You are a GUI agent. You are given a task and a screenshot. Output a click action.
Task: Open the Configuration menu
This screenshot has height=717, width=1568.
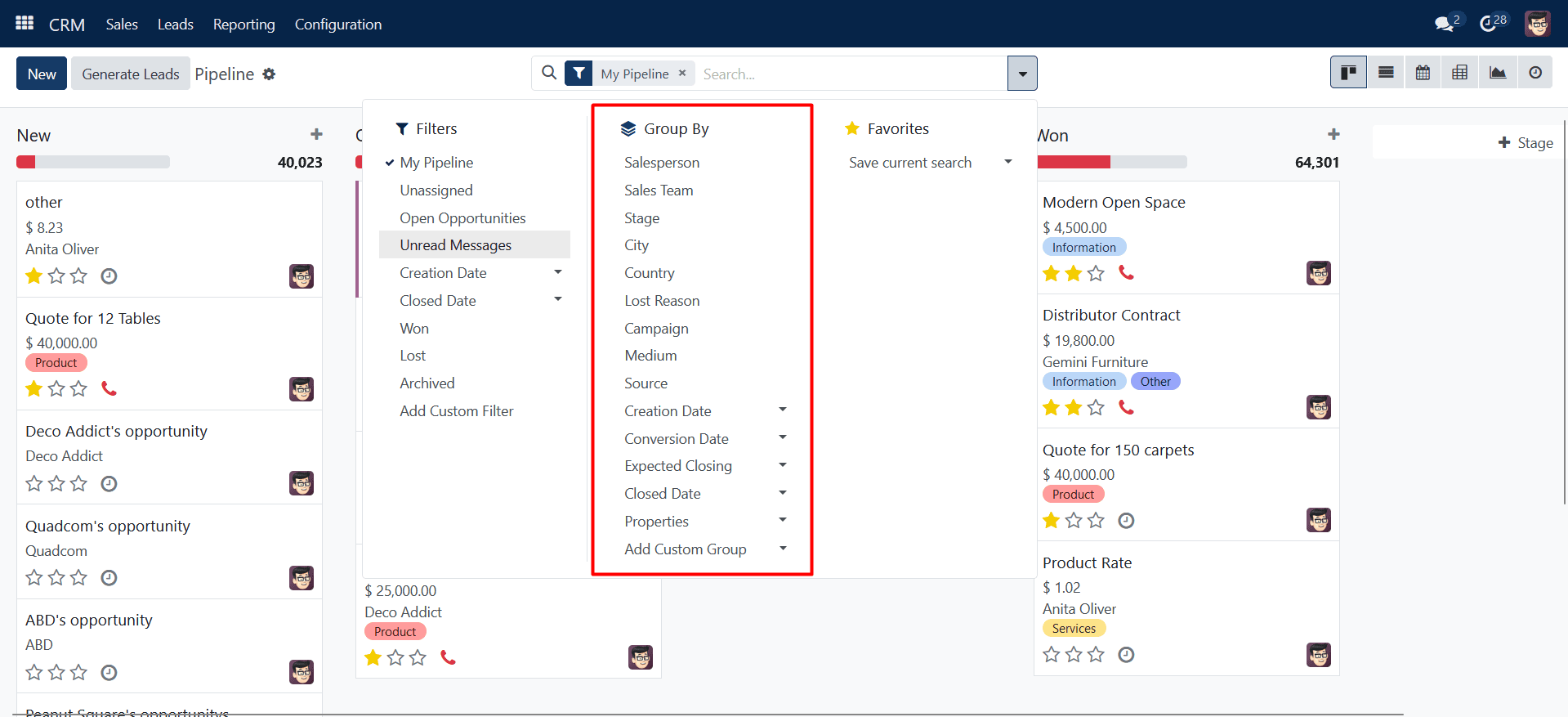tap(338, 25)
